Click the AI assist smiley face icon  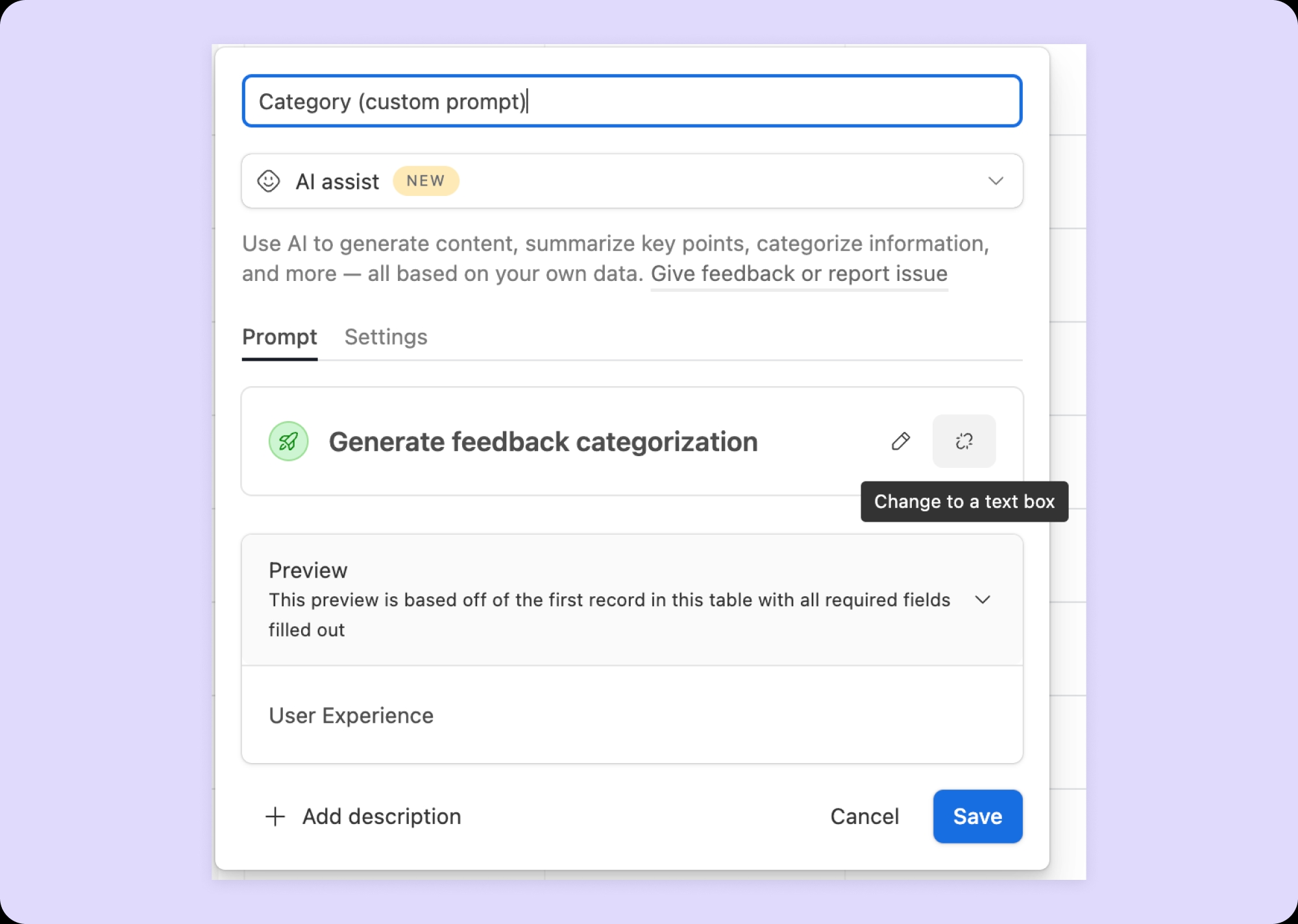click(x=269, y=181)
